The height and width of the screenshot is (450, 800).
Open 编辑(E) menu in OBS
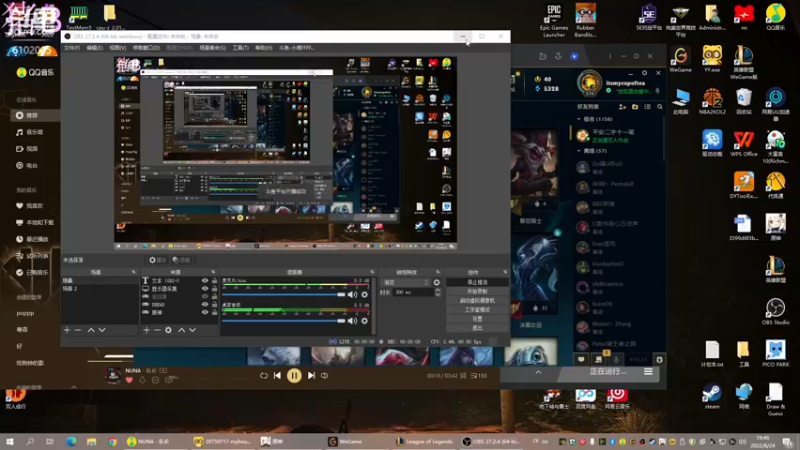coord(94,48)
